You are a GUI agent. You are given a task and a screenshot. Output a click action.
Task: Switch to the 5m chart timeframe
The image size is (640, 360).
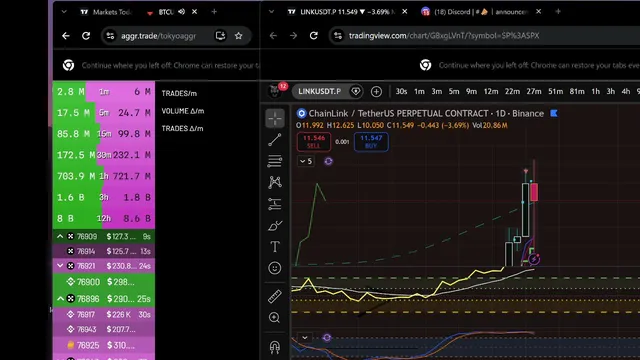tap(454, 91)
